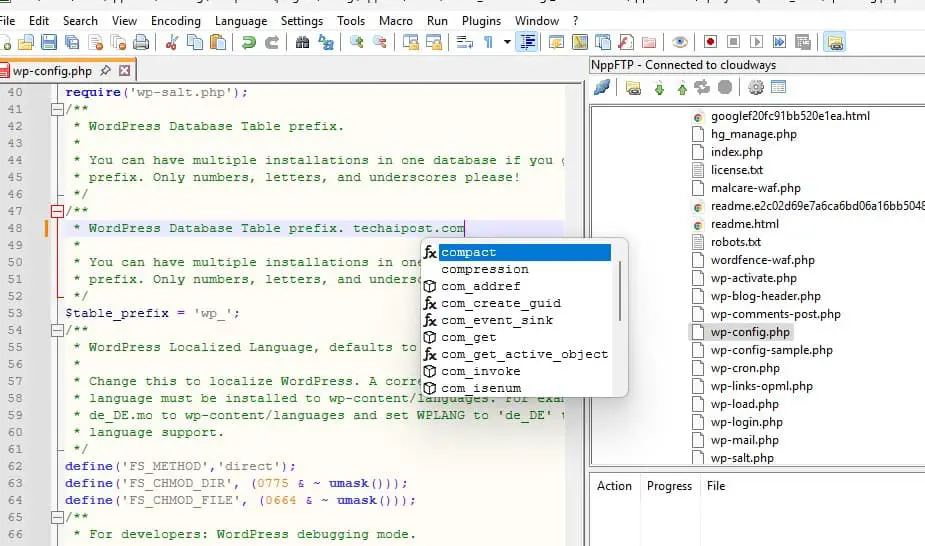925x546 pixels.
Task: Show the NppFTP messages window icon
Action: pos(779,88)
